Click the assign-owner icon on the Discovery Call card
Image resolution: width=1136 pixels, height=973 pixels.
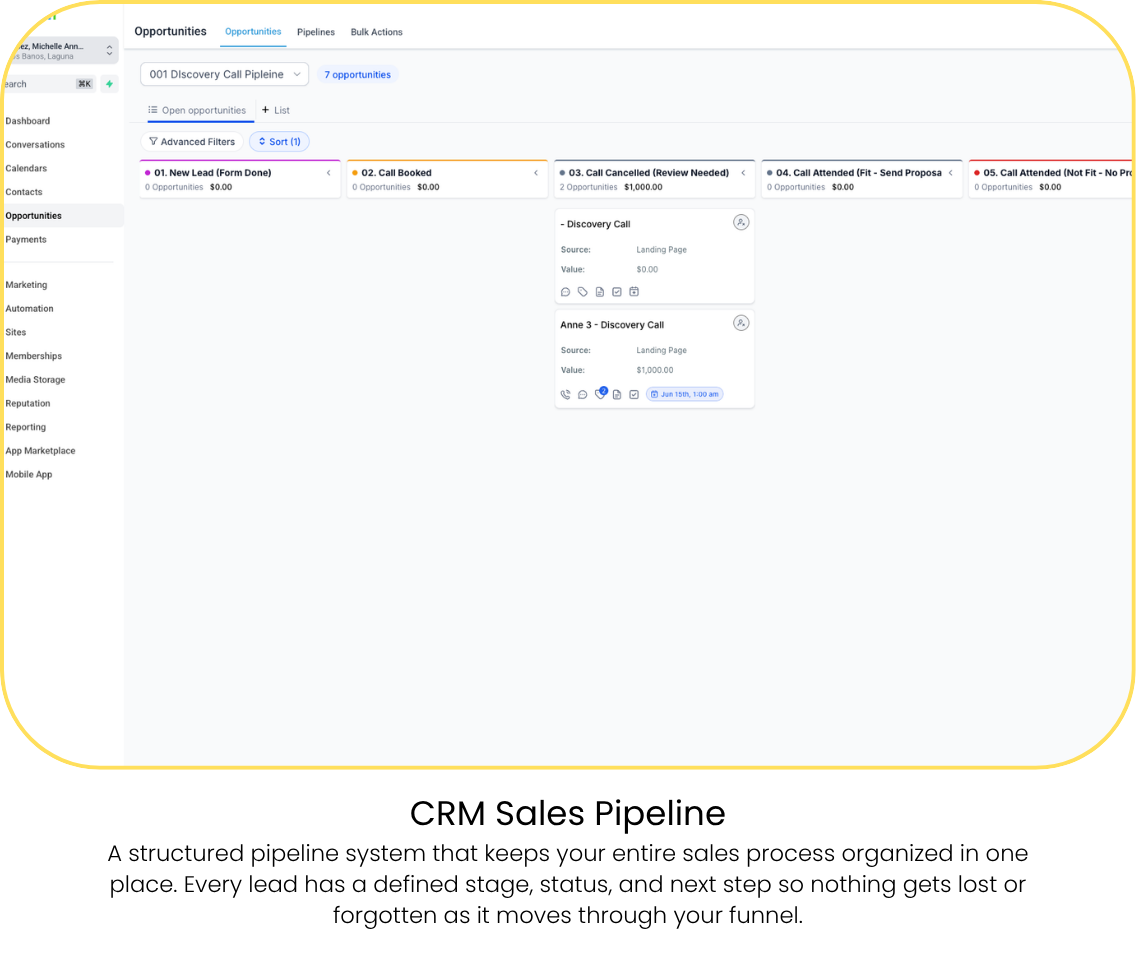[740, 222]
